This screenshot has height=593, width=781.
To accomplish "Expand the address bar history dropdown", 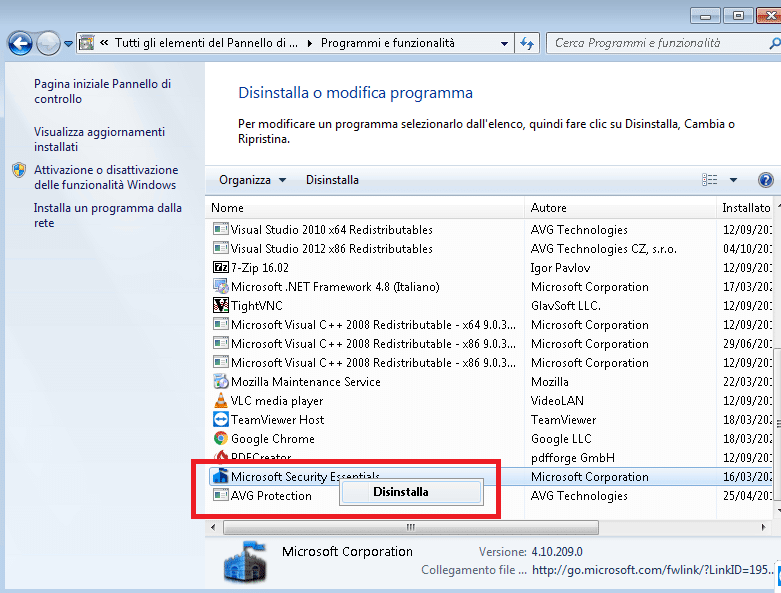I will click(x=505, y=44).
